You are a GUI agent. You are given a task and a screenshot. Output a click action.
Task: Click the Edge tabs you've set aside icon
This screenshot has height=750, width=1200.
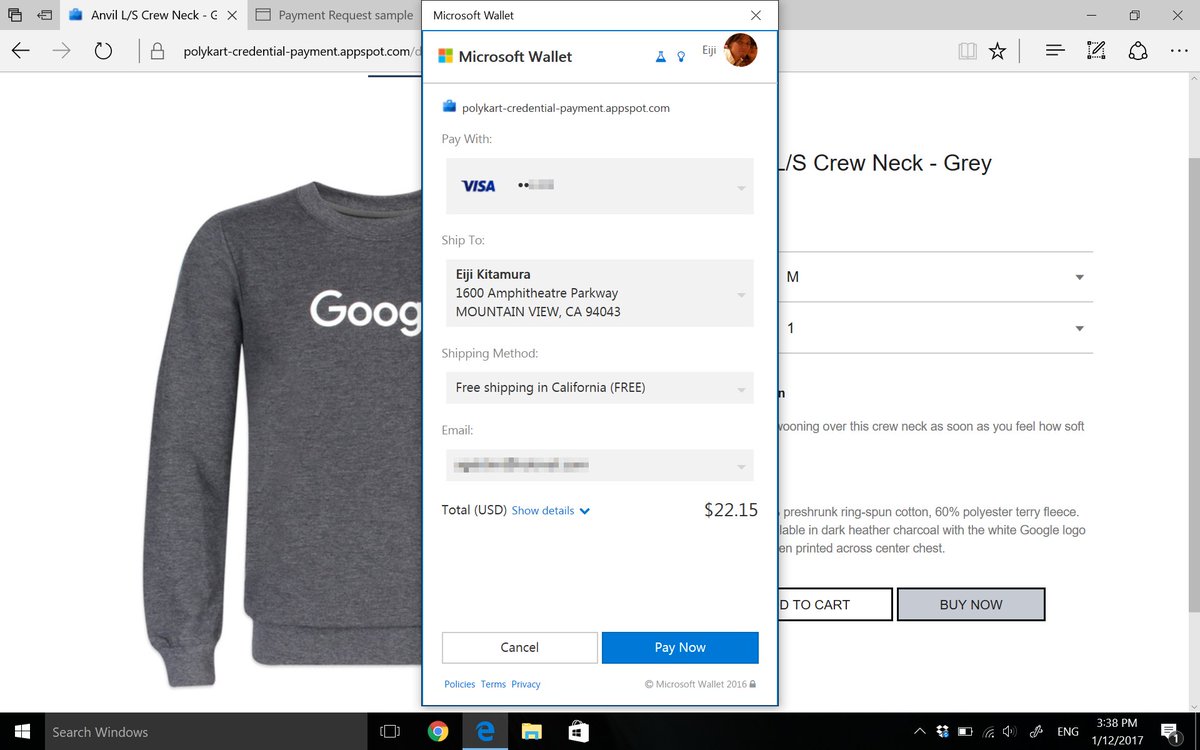click(x=15, y=15)
